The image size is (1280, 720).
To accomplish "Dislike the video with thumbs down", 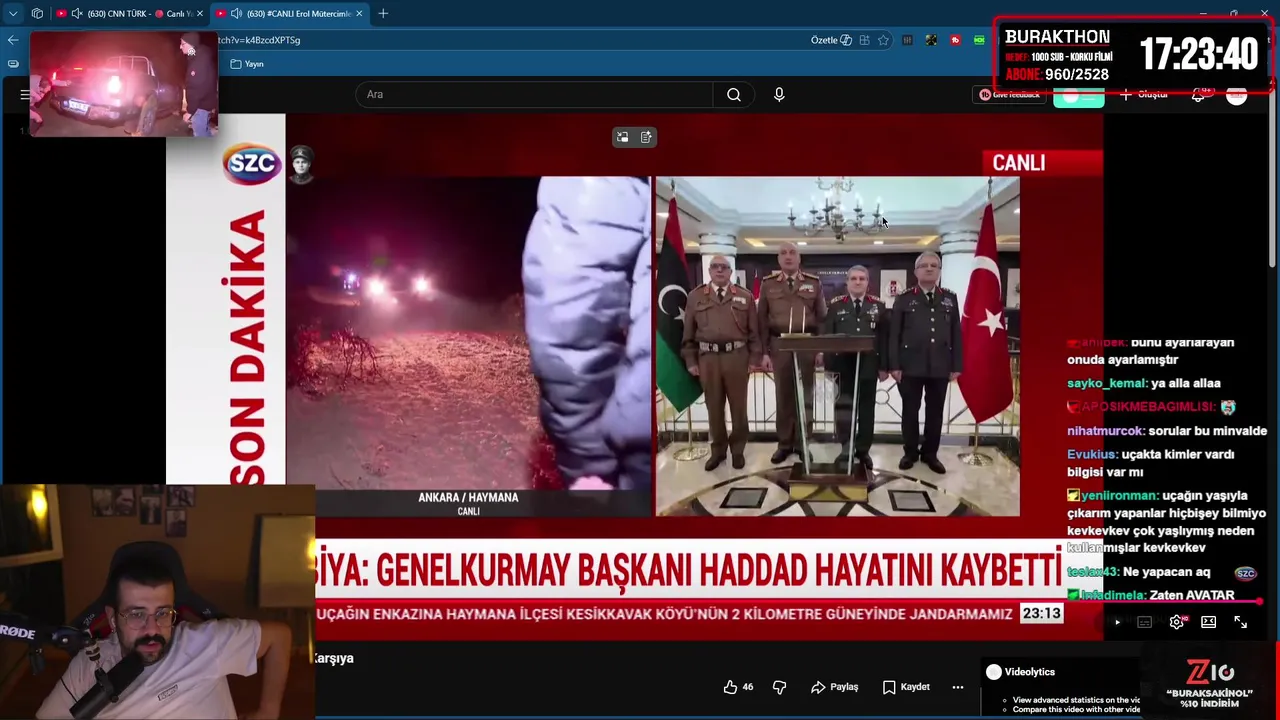I will pos(779,687).
